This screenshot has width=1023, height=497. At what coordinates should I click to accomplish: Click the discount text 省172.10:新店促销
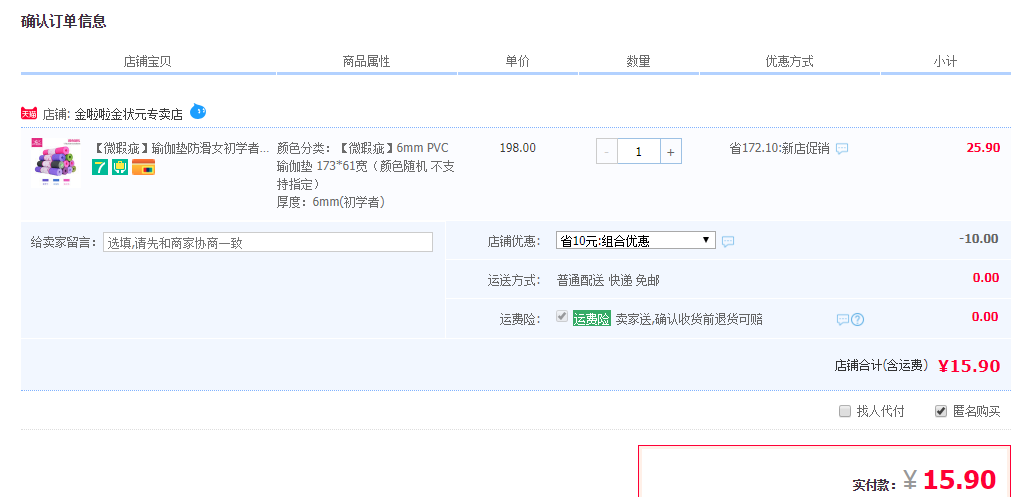779,148
